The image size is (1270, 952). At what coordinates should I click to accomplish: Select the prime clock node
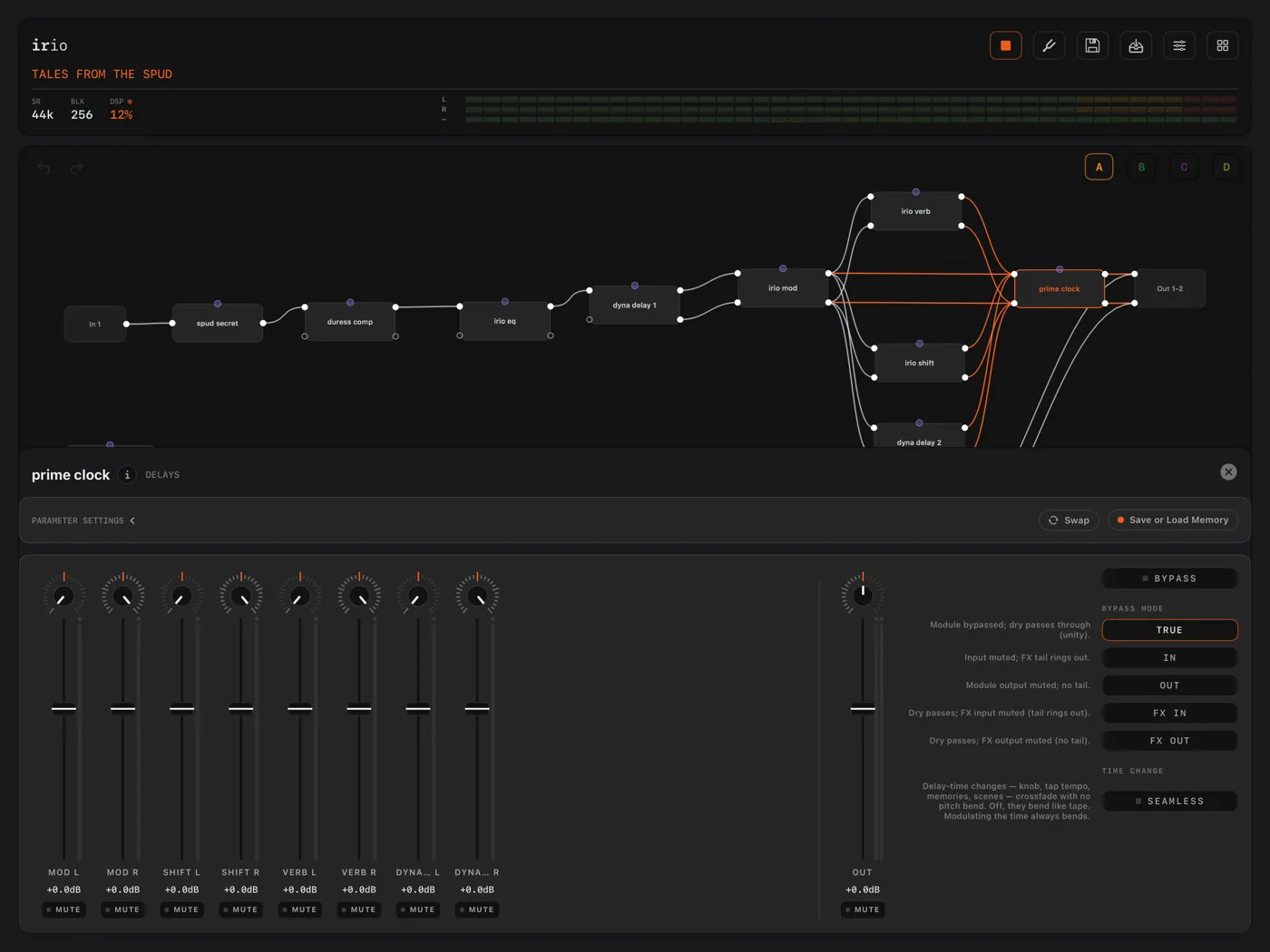click(x=1060, y=289)
